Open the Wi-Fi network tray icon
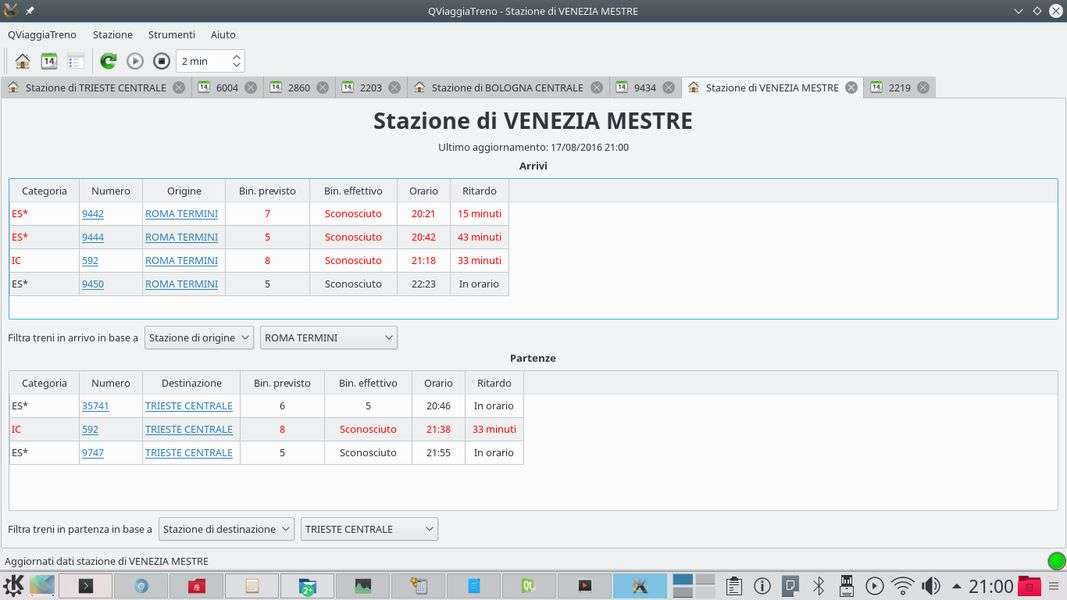 [x=902, y=586]
